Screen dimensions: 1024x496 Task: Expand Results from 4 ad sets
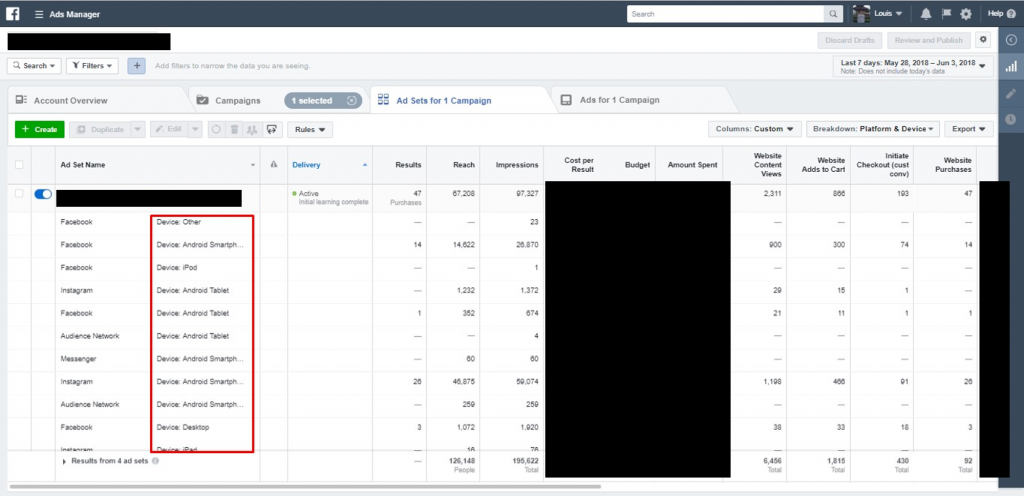click(x=64, y=461)
